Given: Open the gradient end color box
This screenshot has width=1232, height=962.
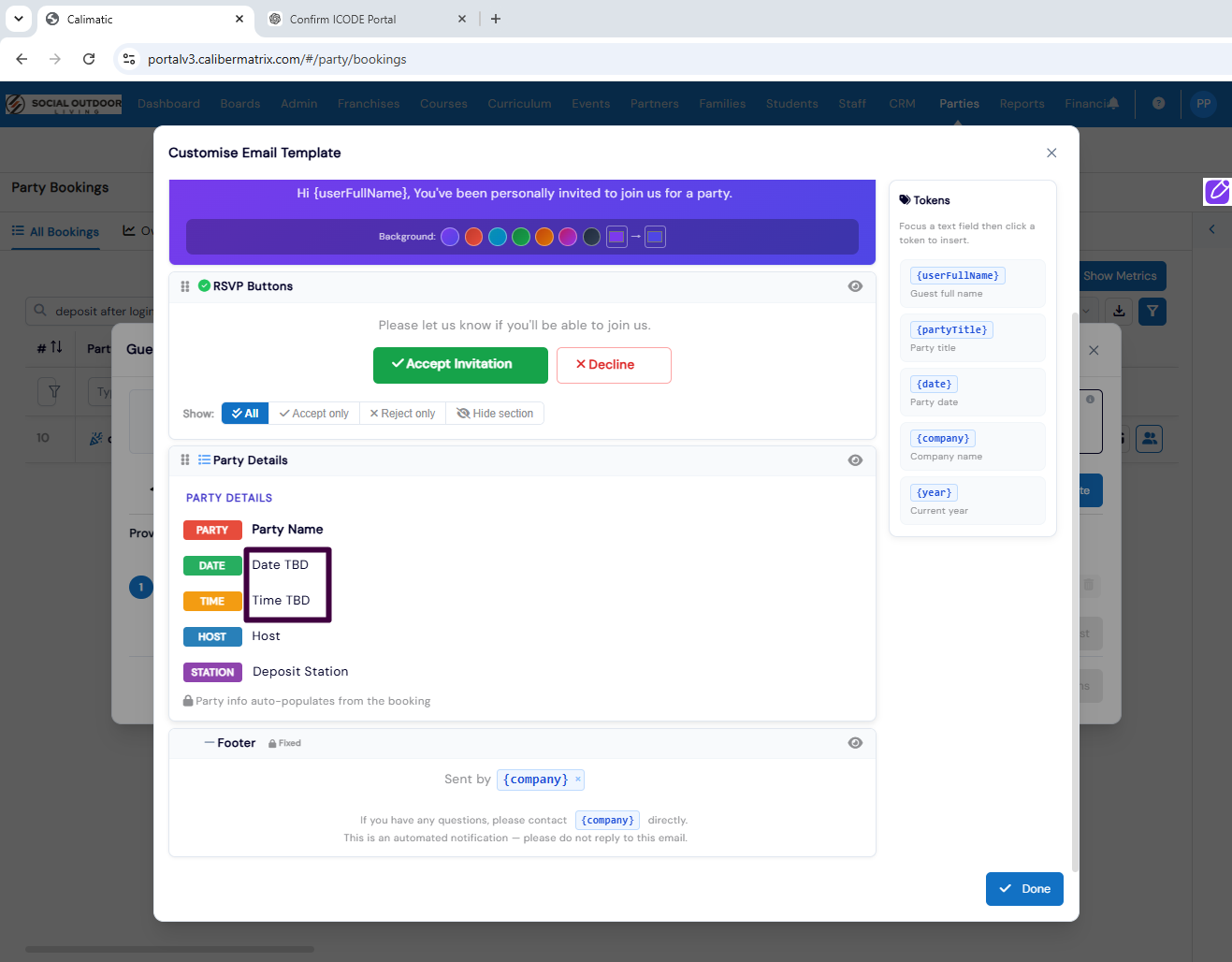Looking at the screenshot, I should (655, 237).
